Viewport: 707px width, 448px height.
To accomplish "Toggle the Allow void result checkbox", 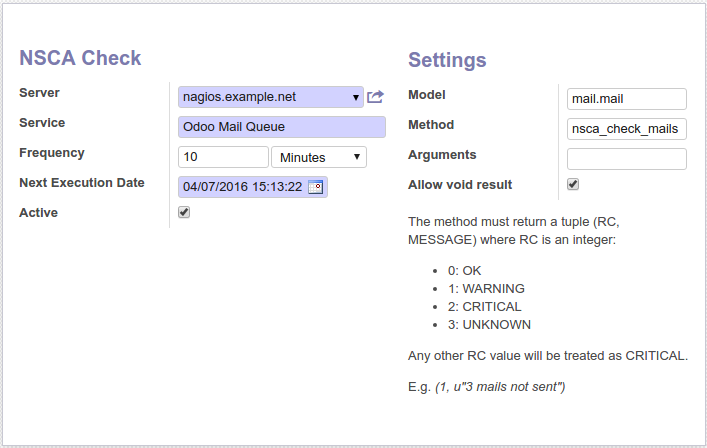I will click(573, 184).
